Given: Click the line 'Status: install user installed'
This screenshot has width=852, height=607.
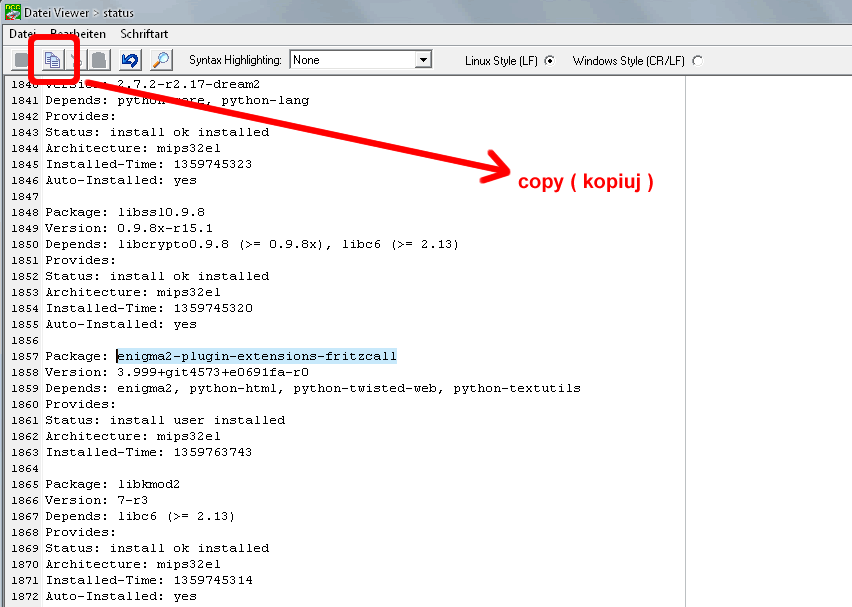Looking at the screenshot, I should pyautogui.click(x=165, y=420).
